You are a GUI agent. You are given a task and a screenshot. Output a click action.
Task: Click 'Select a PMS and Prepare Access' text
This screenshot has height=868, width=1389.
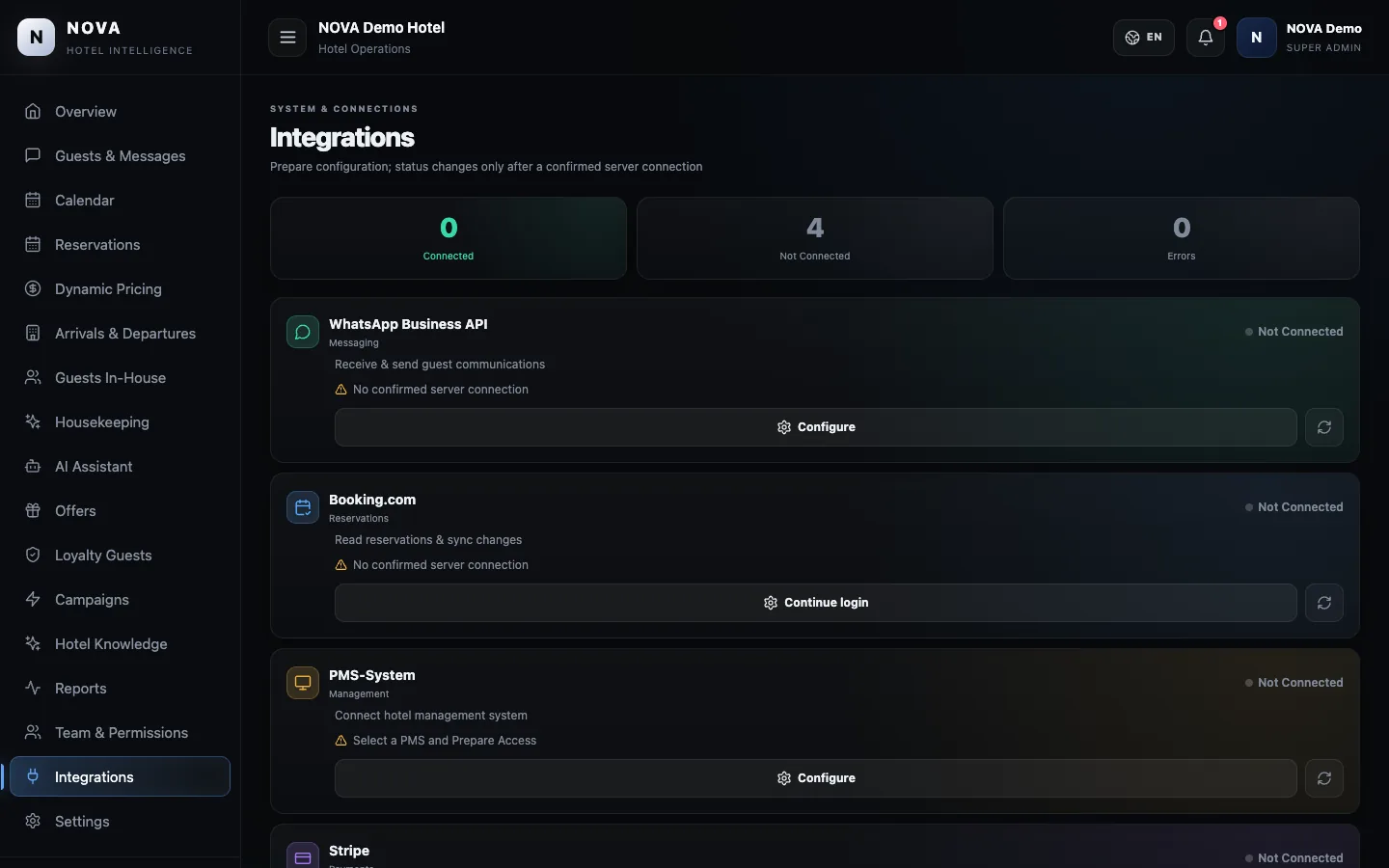coord(445,741)
